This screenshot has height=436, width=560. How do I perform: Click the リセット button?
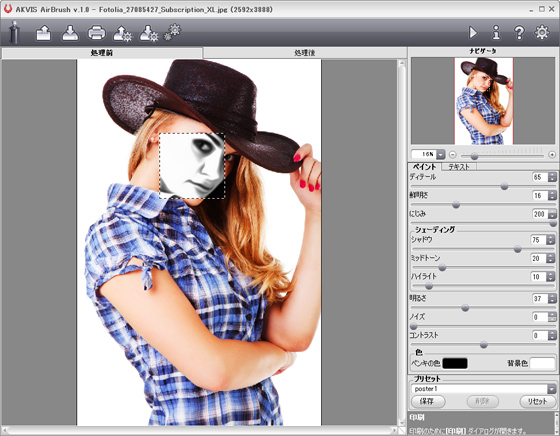point(538,401)
